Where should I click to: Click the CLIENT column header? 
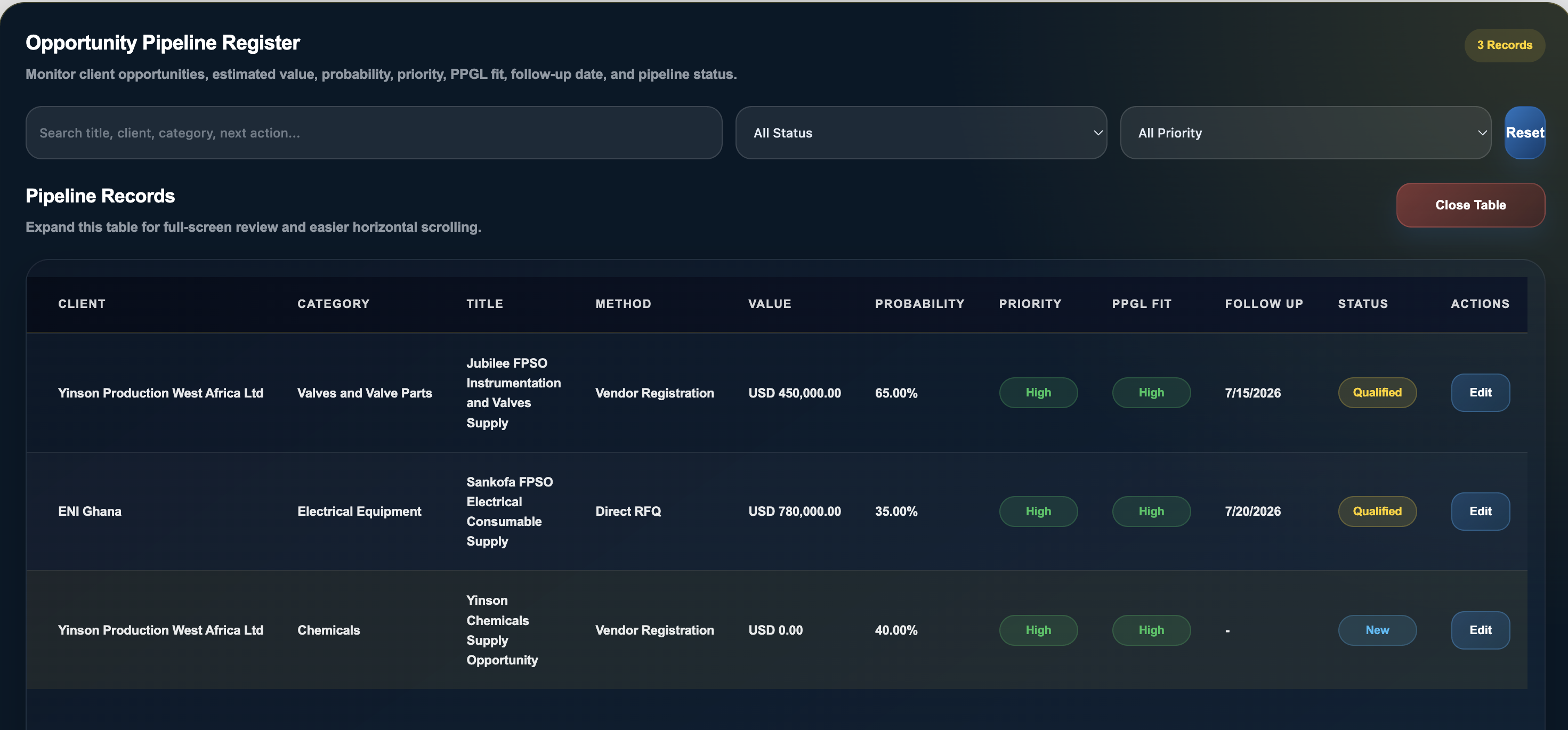(82, 304)
